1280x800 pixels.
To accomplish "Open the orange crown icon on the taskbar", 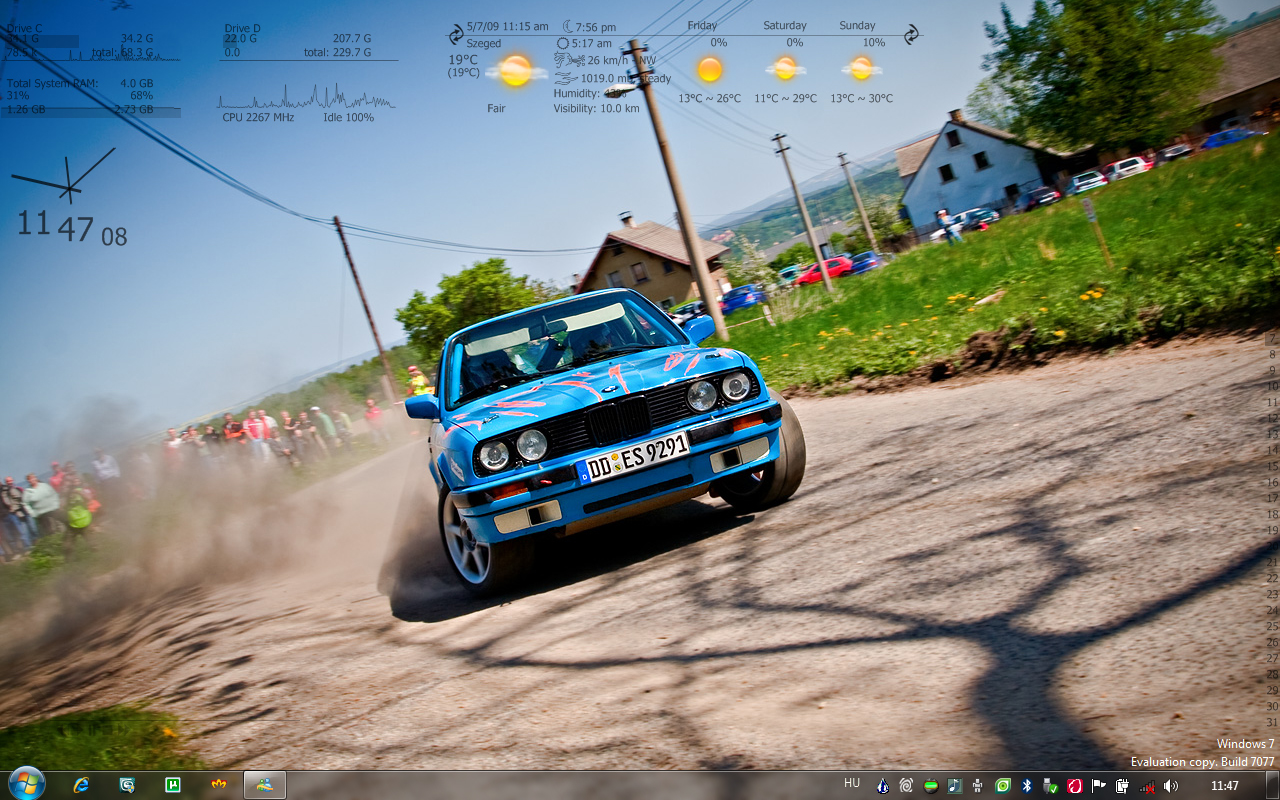I will pyautogui.click(x=219, y=785).
